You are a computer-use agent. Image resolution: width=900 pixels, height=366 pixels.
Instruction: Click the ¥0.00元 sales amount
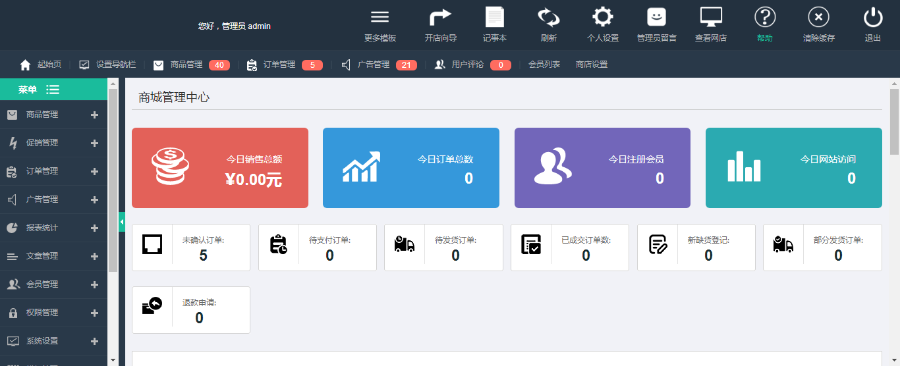pos(254,180)
